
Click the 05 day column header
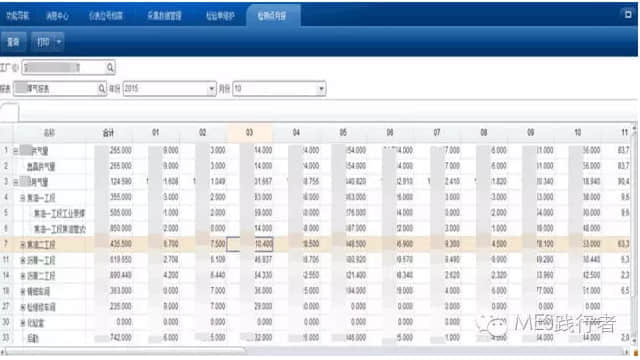click(343, 133)
